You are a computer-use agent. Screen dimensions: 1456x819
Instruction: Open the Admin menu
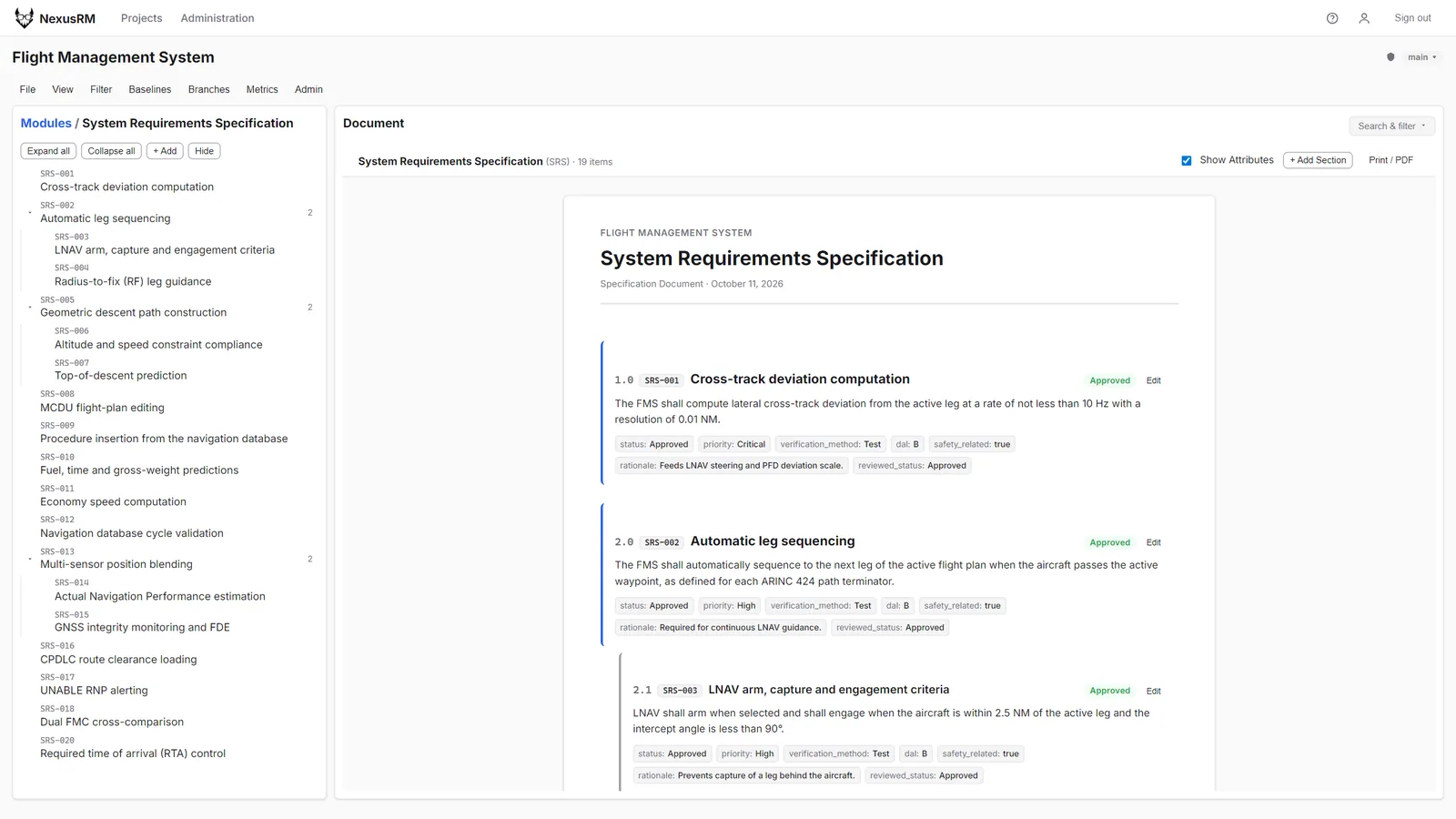click(308, 90)
